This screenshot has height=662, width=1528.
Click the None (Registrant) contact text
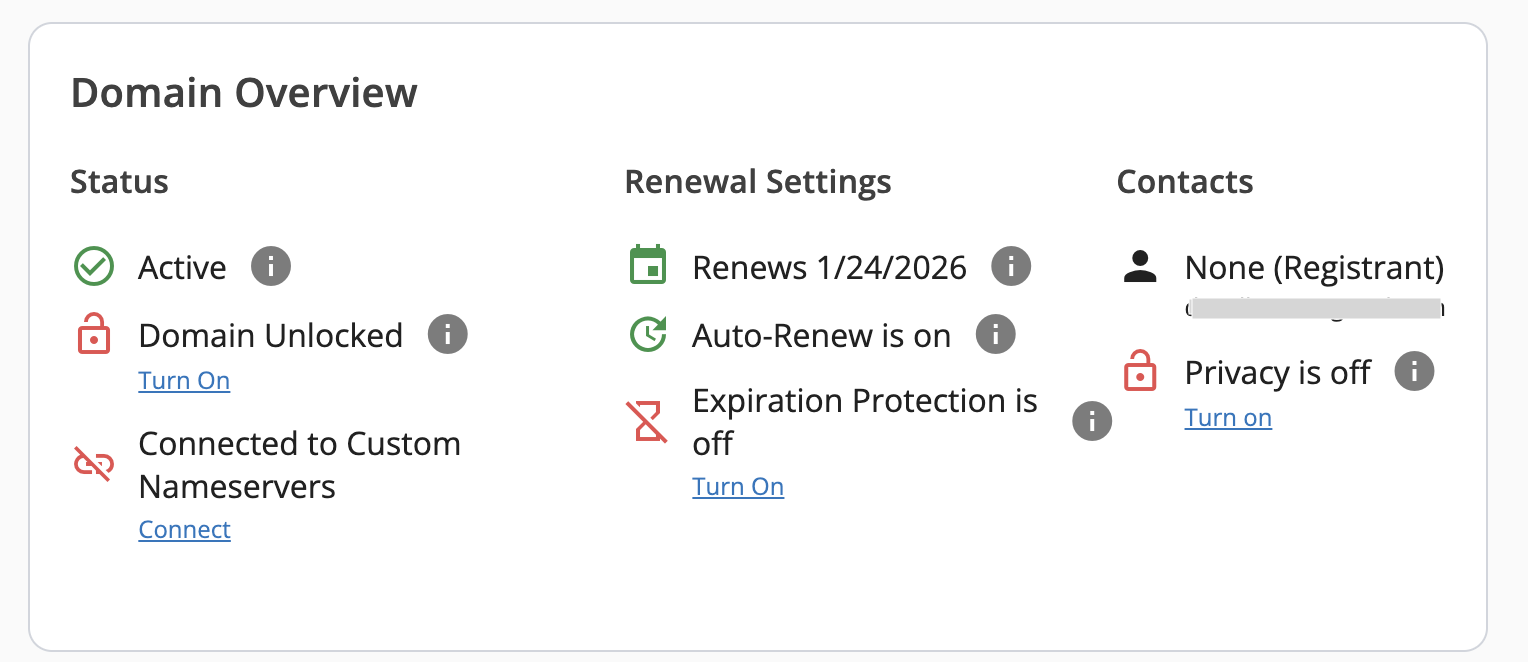(x=1314, y=268)
